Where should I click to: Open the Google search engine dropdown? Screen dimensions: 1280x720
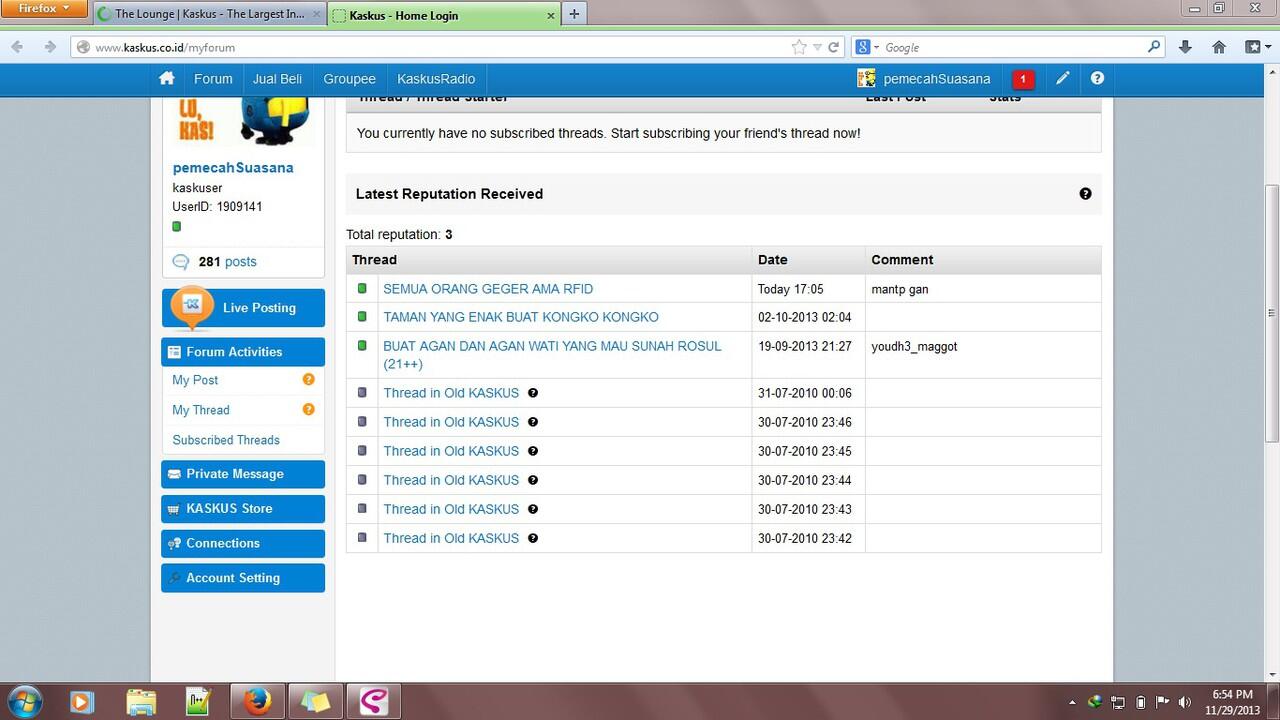click(x=866, y=47)
